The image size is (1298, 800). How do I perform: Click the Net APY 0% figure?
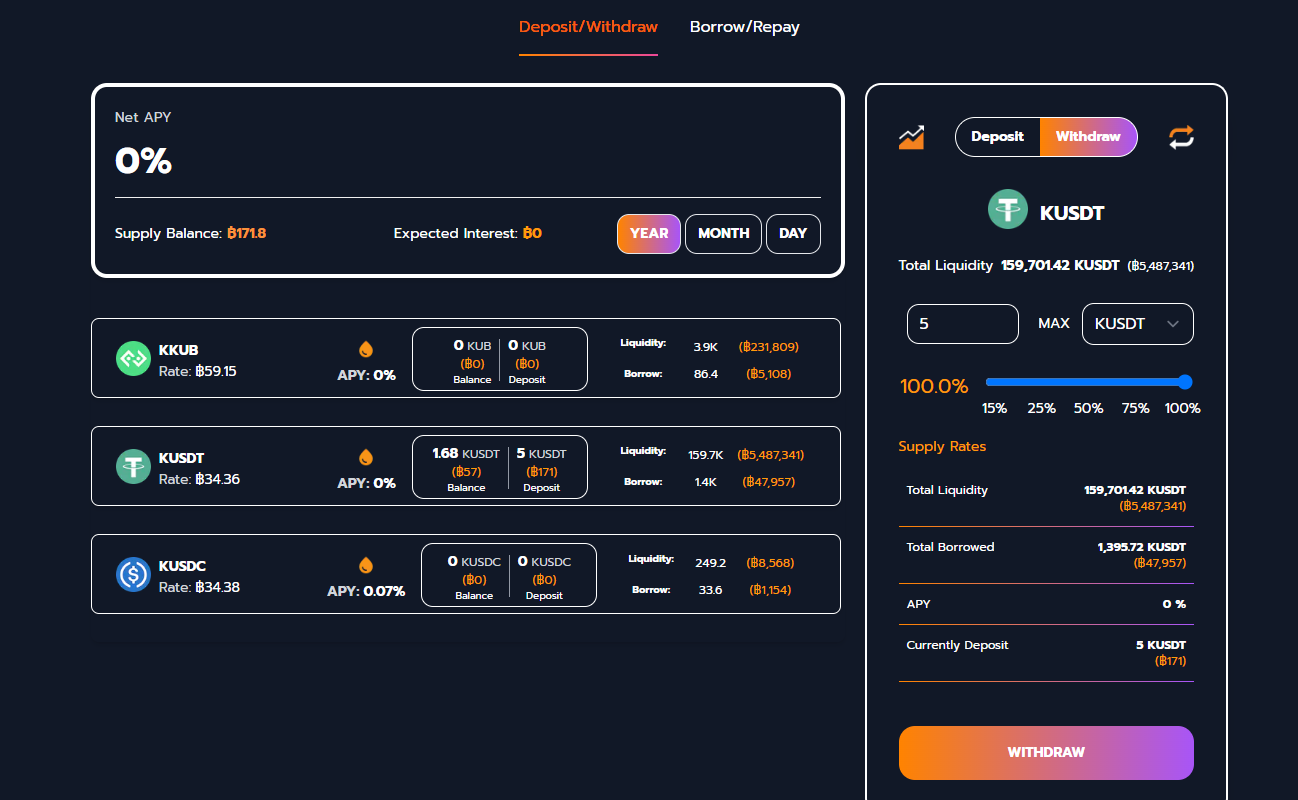(x=144, y=161)
